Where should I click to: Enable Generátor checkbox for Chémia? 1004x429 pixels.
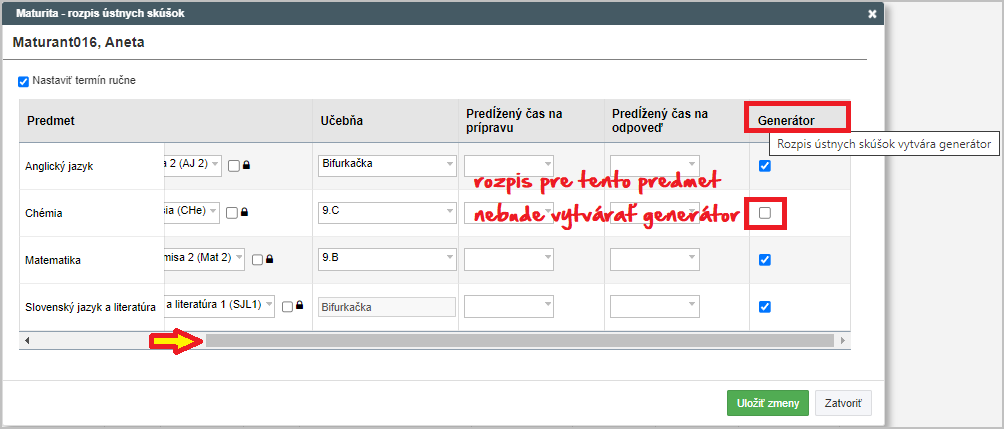point(765,213)
